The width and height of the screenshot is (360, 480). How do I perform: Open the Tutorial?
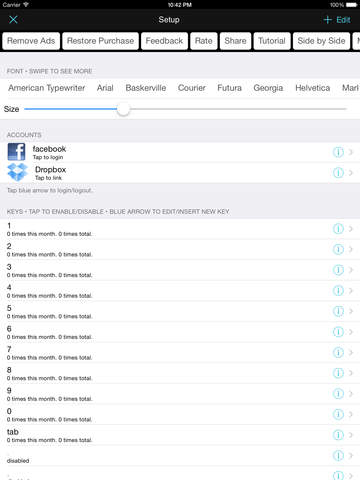tap(272, 41)
